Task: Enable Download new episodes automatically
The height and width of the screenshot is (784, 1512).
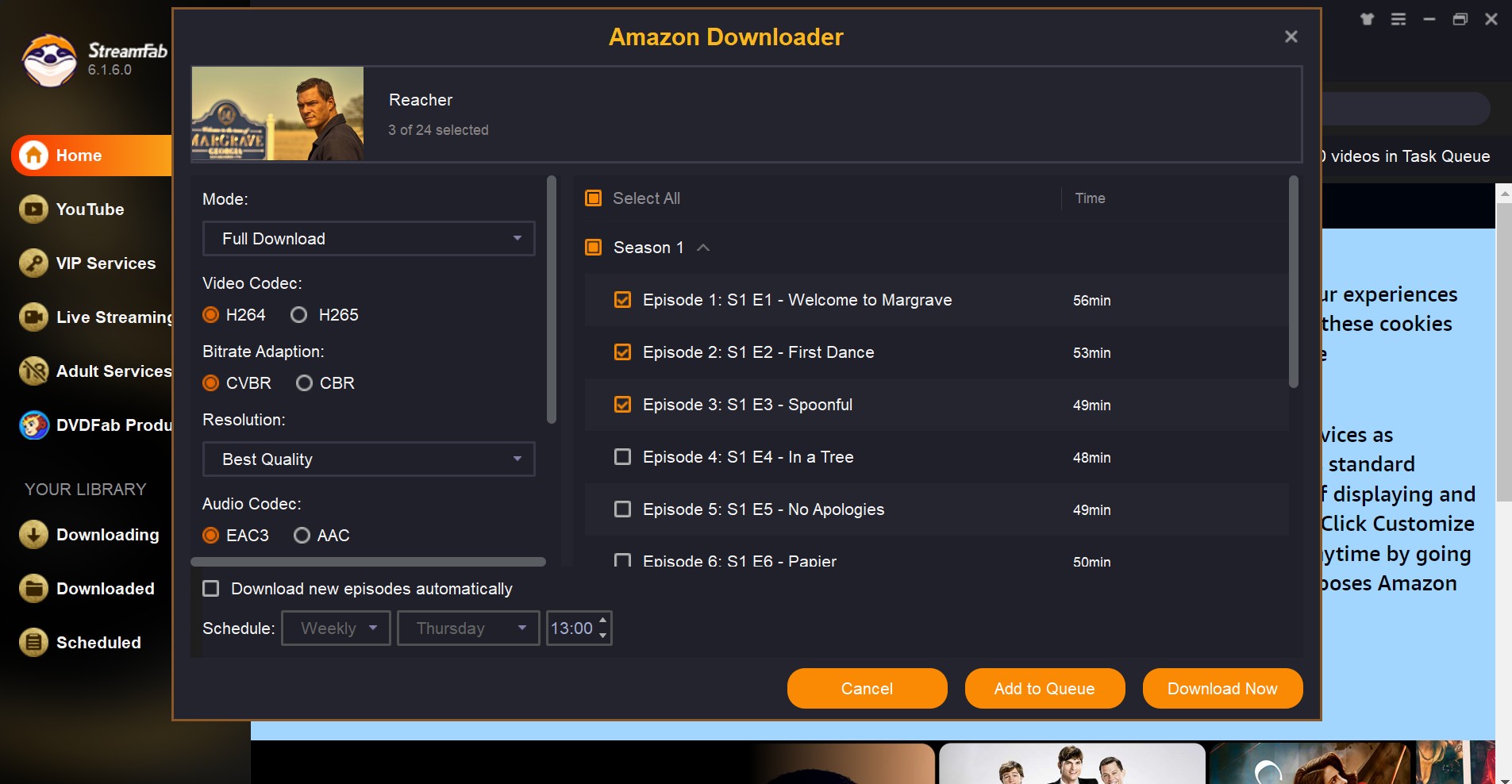Action: (210, 588)
